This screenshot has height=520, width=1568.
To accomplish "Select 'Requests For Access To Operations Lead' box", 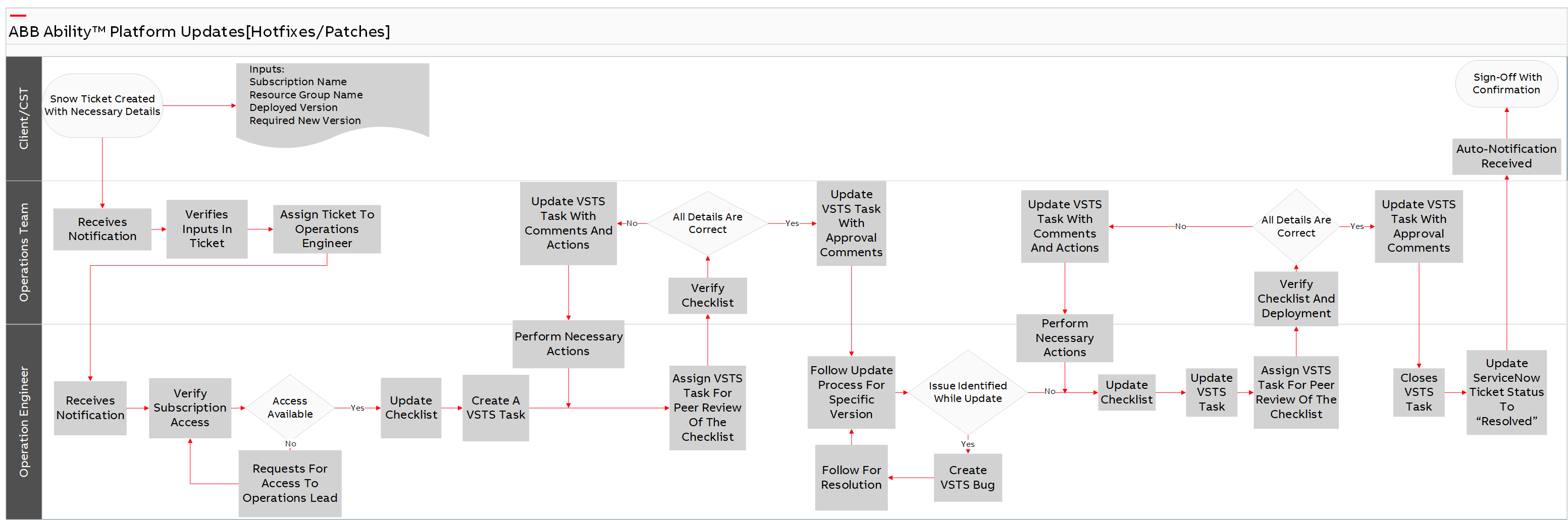I will pyautogui.click(x=290, y=484).
